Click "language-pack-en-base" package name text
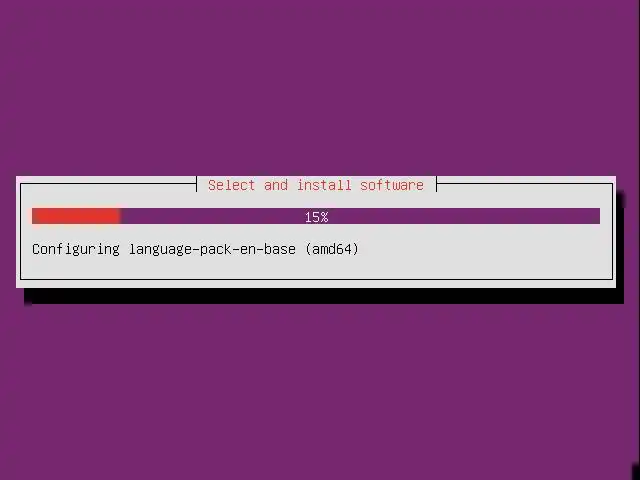This screenshot has height=480, width=640. click(x=212, y=249)
